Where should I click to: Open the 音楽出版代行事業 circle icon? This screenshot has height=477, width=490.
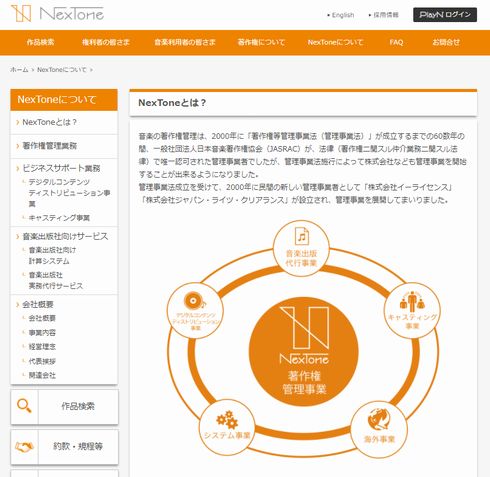pyautogui.click(x=301, y=248)
